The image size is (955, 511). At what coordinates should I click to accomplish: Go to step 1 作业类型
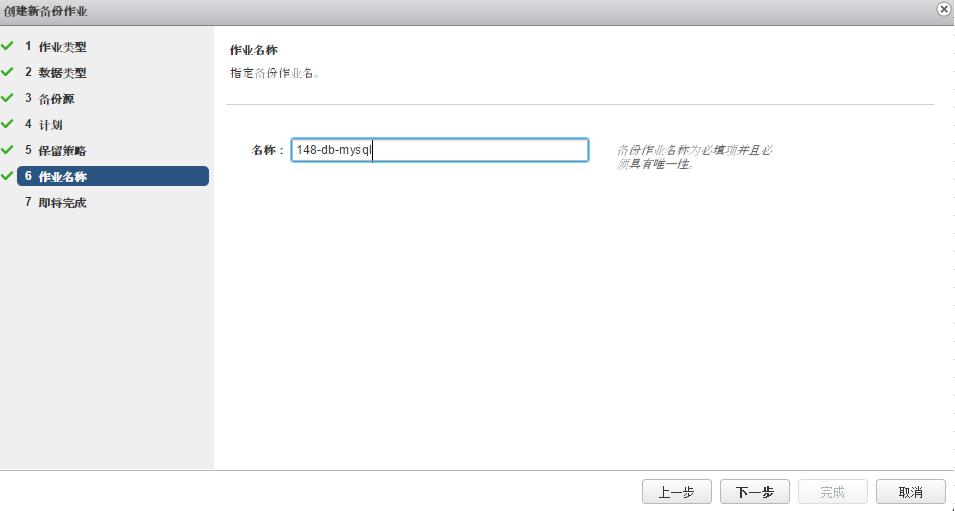coord(55,47)
